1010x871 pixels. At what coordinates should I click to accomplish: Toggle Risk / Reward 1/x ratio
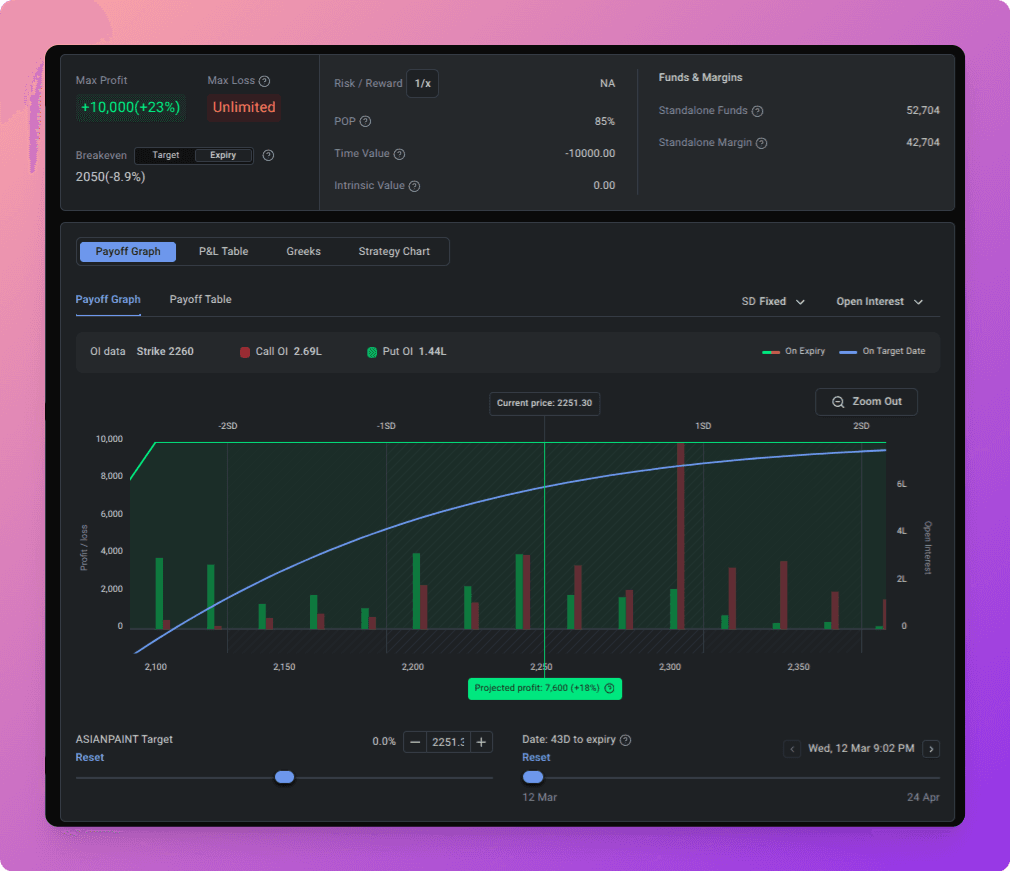click(x=423, y=84)
